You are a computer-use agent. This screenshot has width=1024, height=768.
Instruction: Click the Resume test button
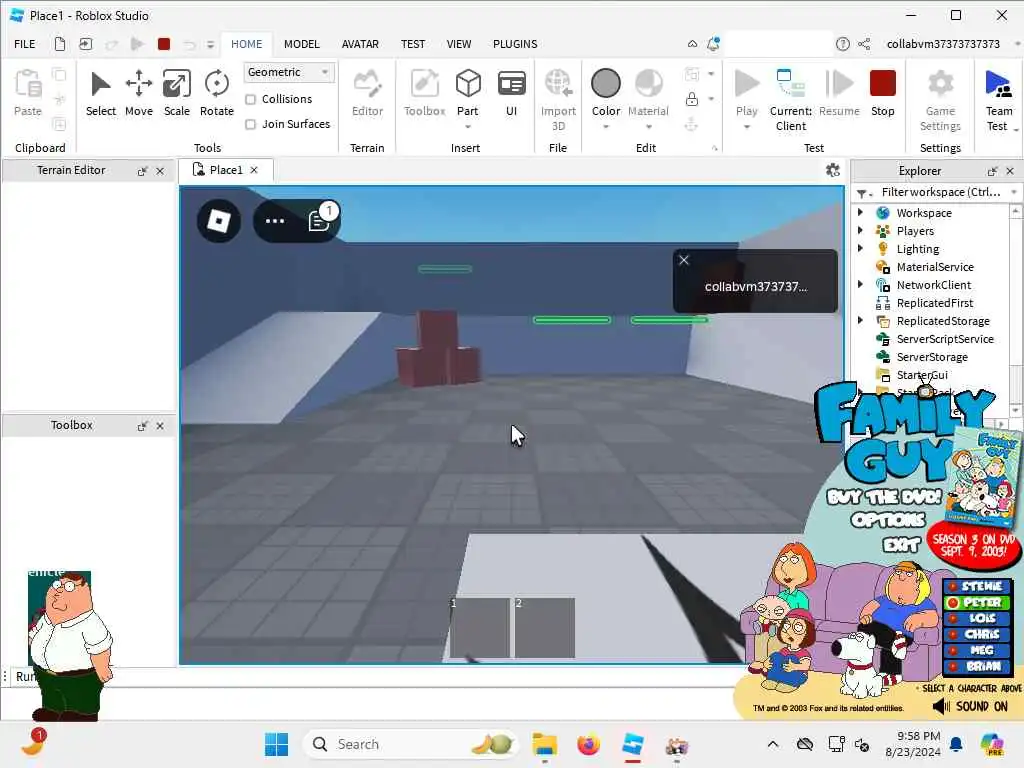pos(839,84)
